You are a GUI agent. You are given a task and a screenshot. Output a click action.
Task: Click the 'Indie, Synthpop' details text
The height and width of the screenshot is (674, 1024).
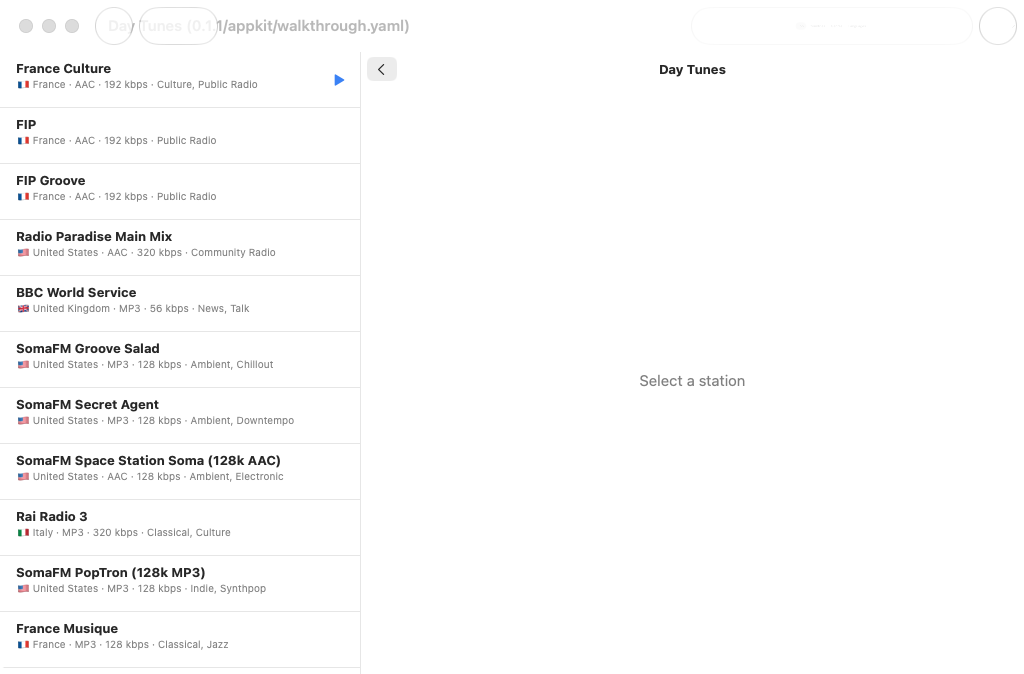(229, 589)
